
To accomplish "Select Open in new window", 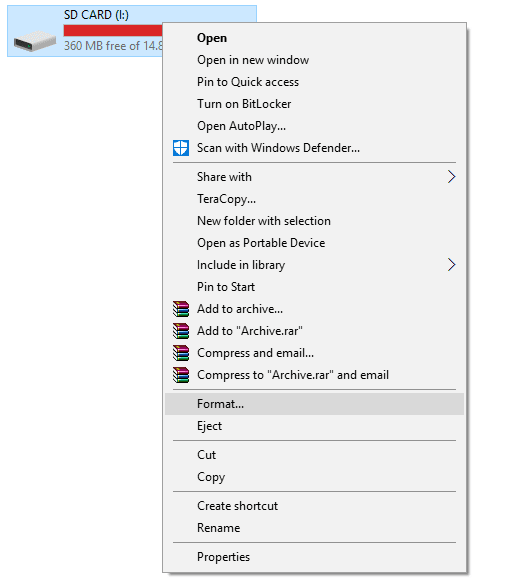I will pos(314,60).
